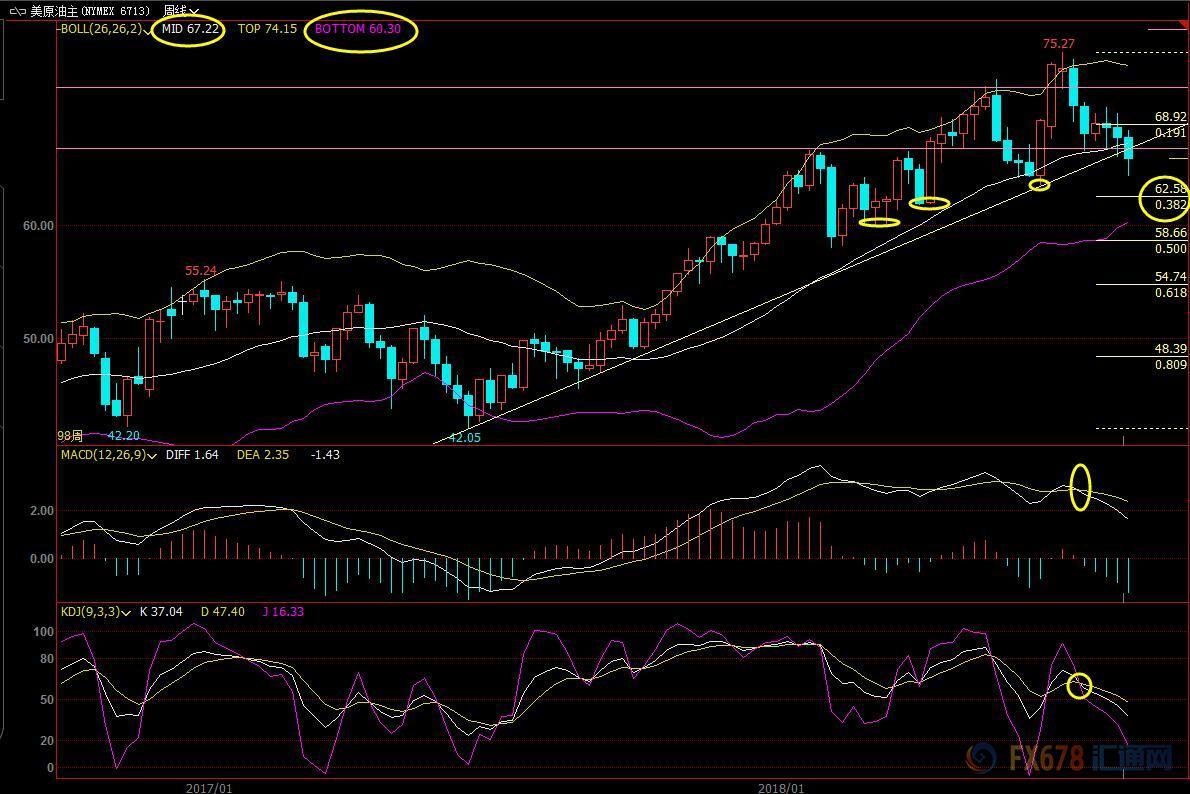Click the BOLL MID 67.22 value
This screenshot has height=794, width=1190.
(x=190, y=29)
